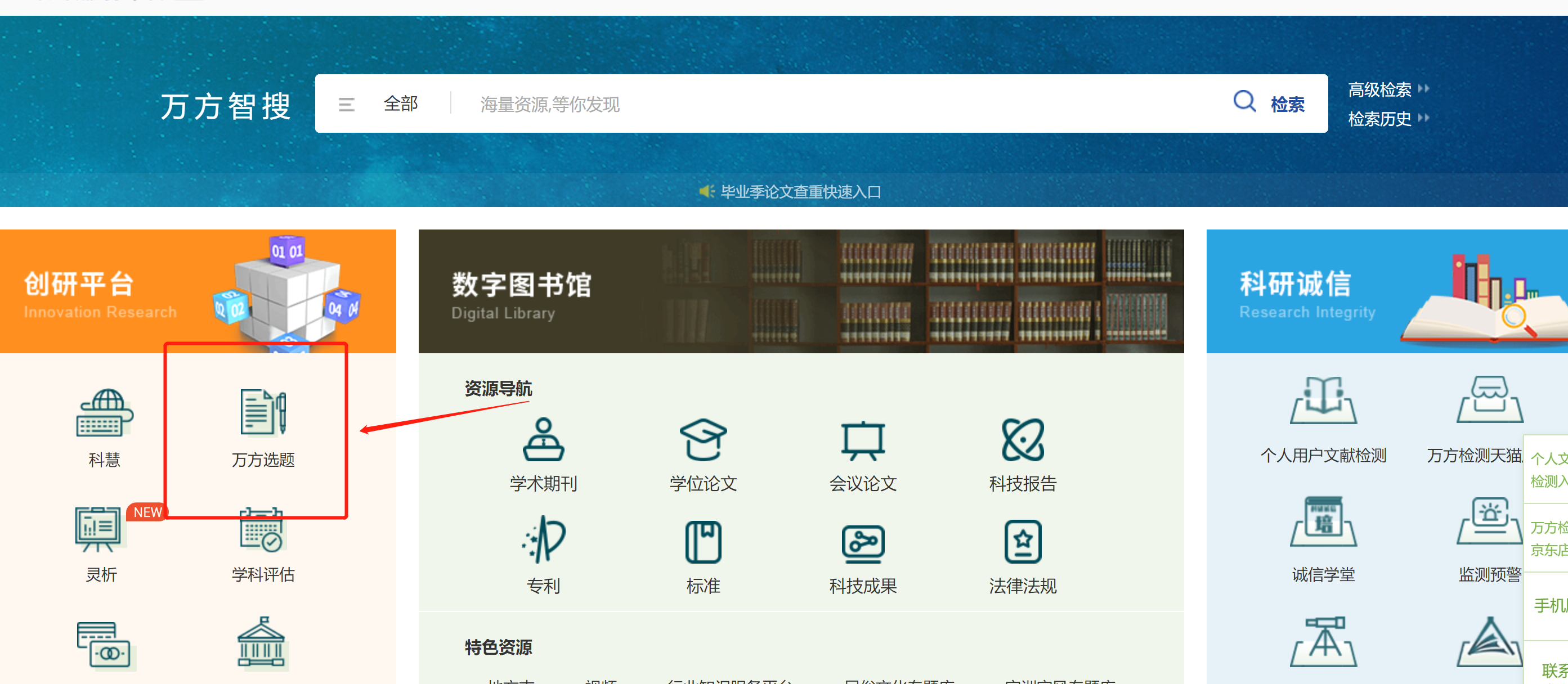Click the 万方智搜 logo text

(226, 106)
